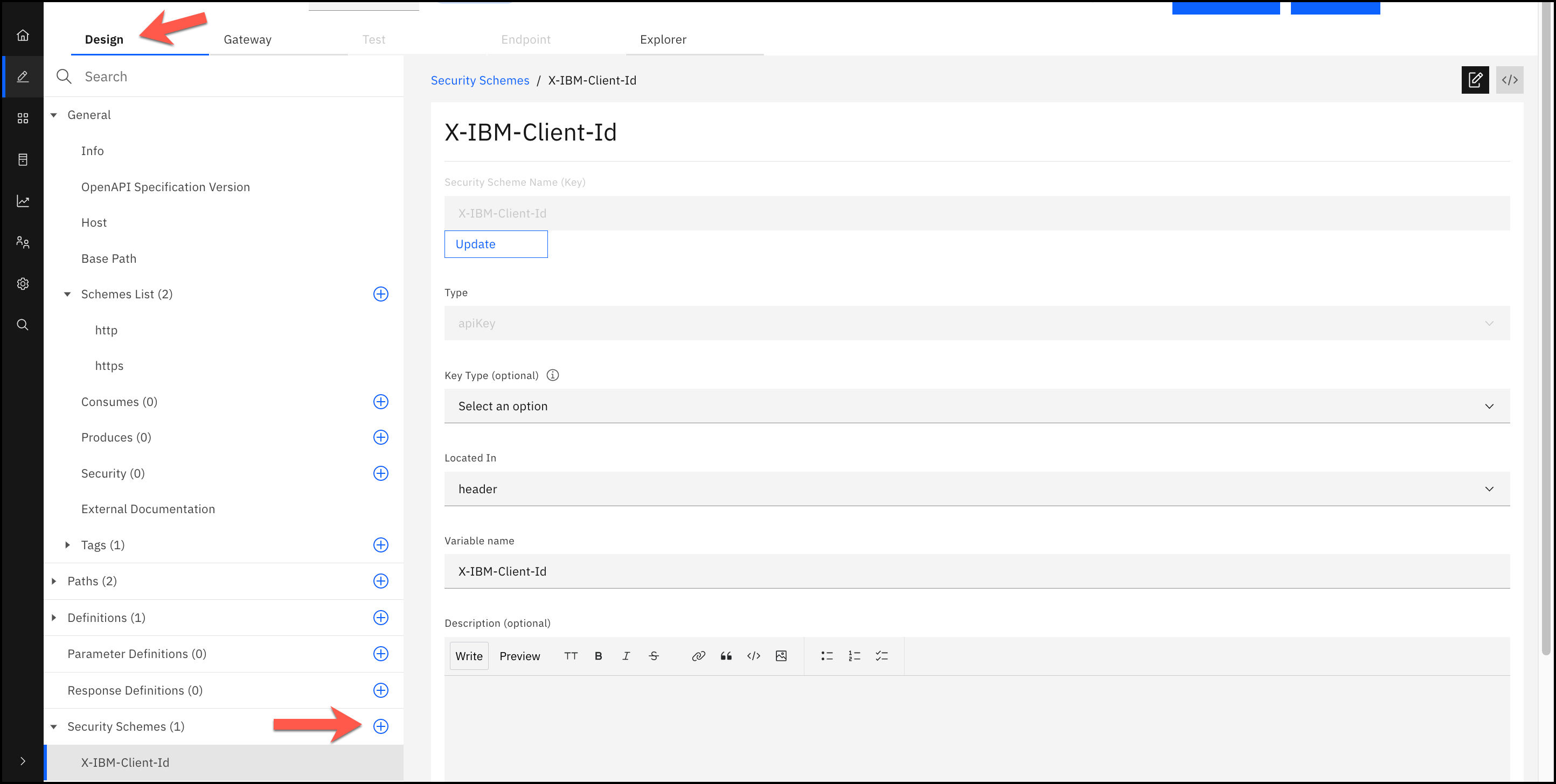Follow the Security Schemes breadcrumb link
The height and width of the screenshot is (784, 1556).
[480, 80]
